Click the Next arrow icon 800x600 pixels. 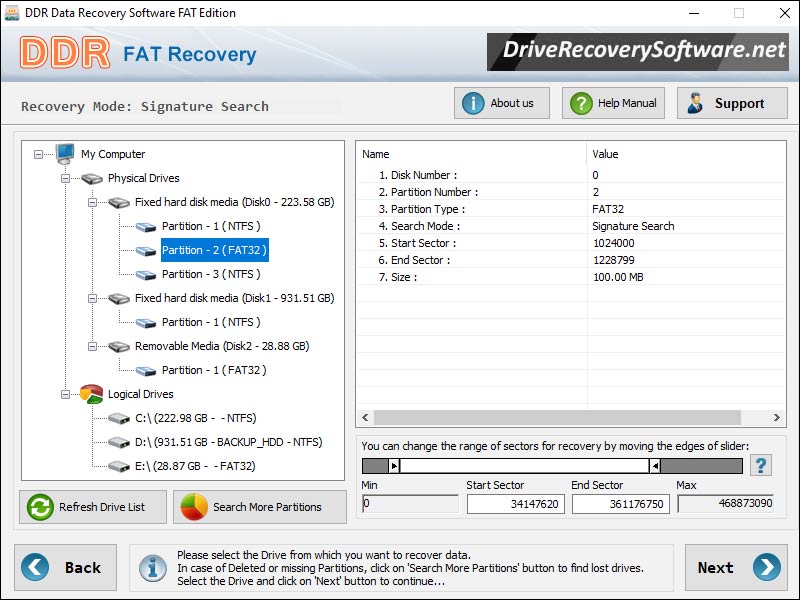(x=767, y=567)
